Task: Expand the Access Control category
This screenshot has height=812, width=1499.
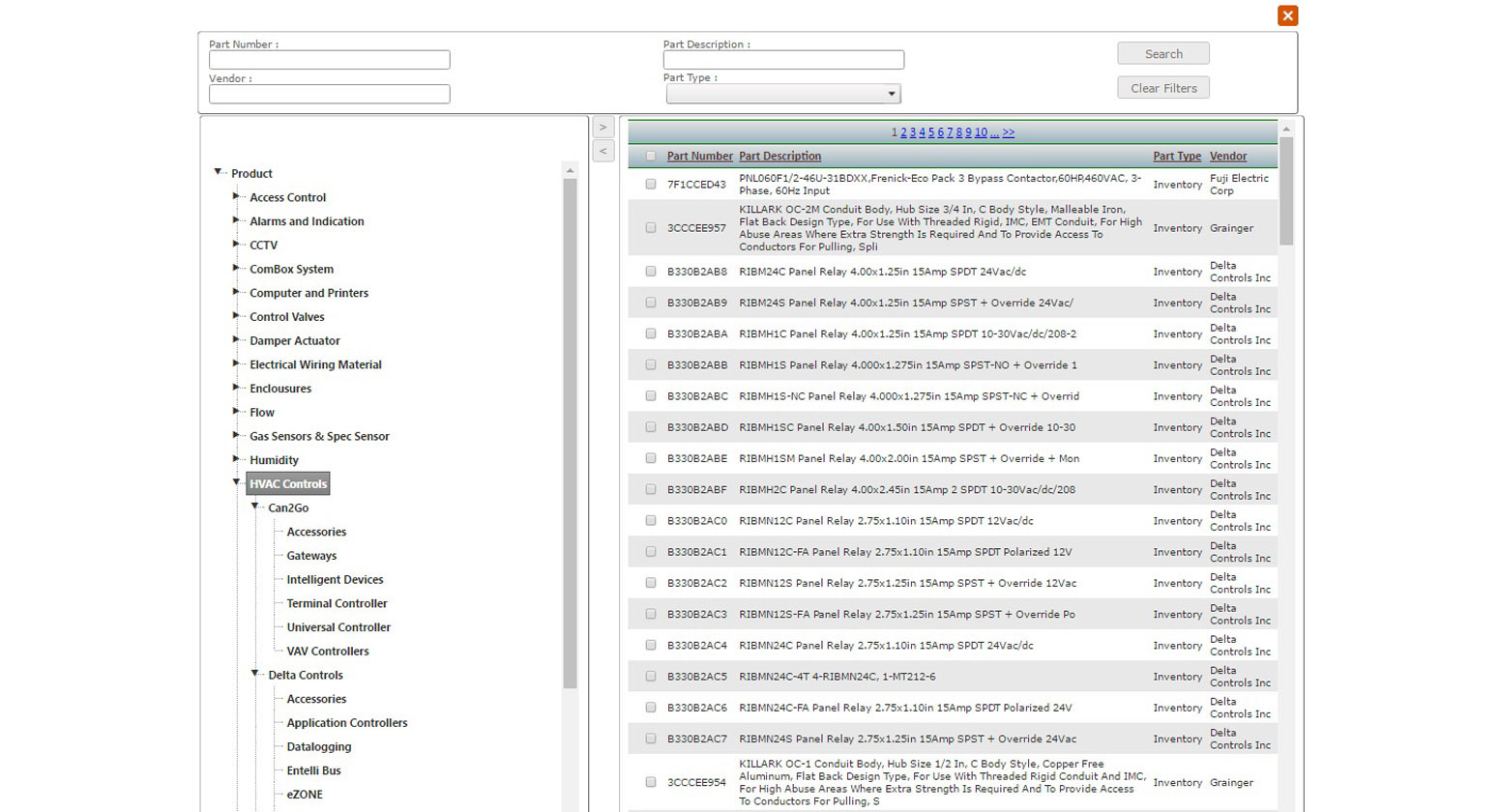Action: [236, 196]
